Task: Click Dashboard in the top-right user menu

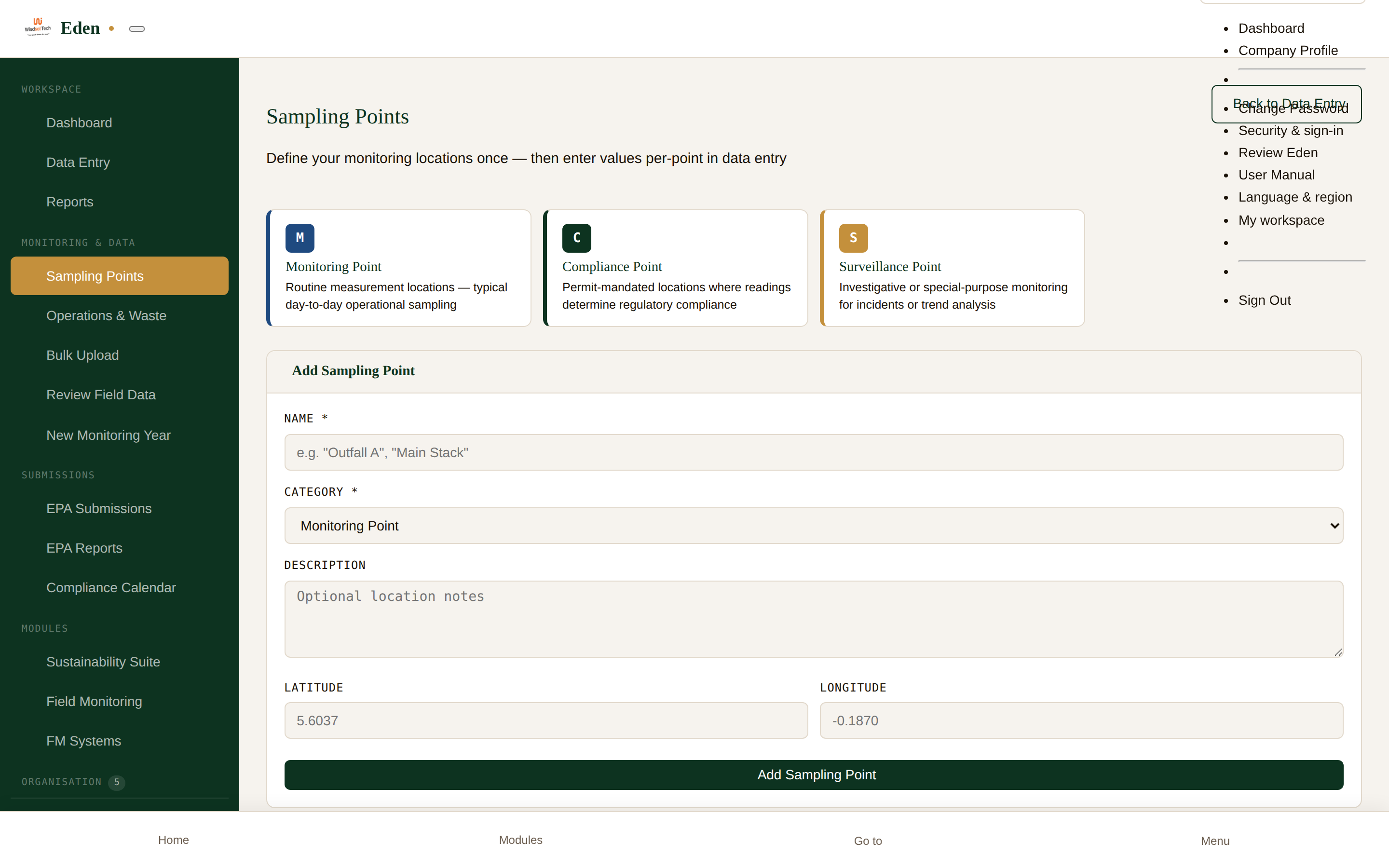Action: point(1271,28)
